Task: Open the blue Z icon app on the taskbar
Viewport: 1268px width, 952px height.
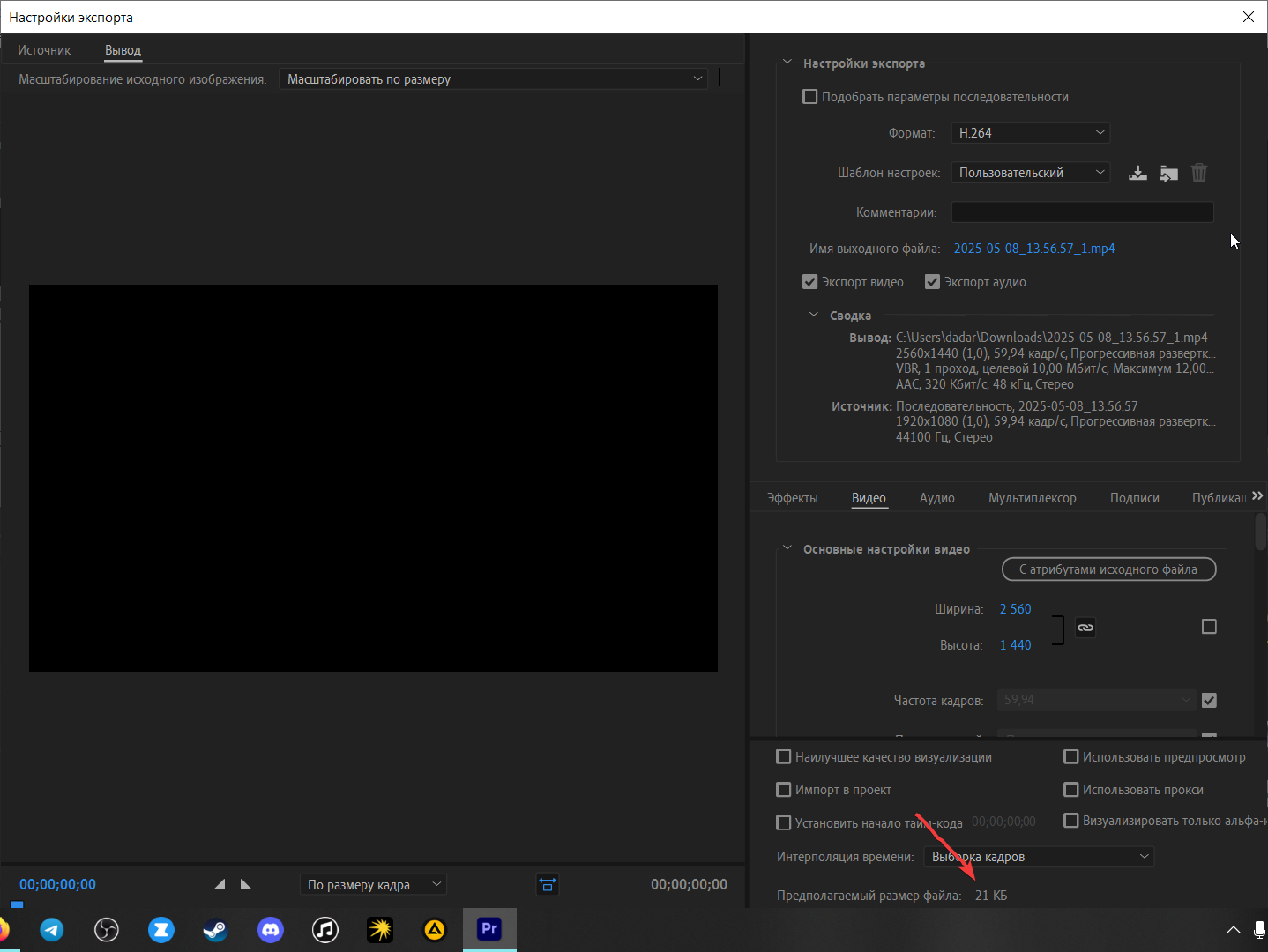Action: (161, 929)
